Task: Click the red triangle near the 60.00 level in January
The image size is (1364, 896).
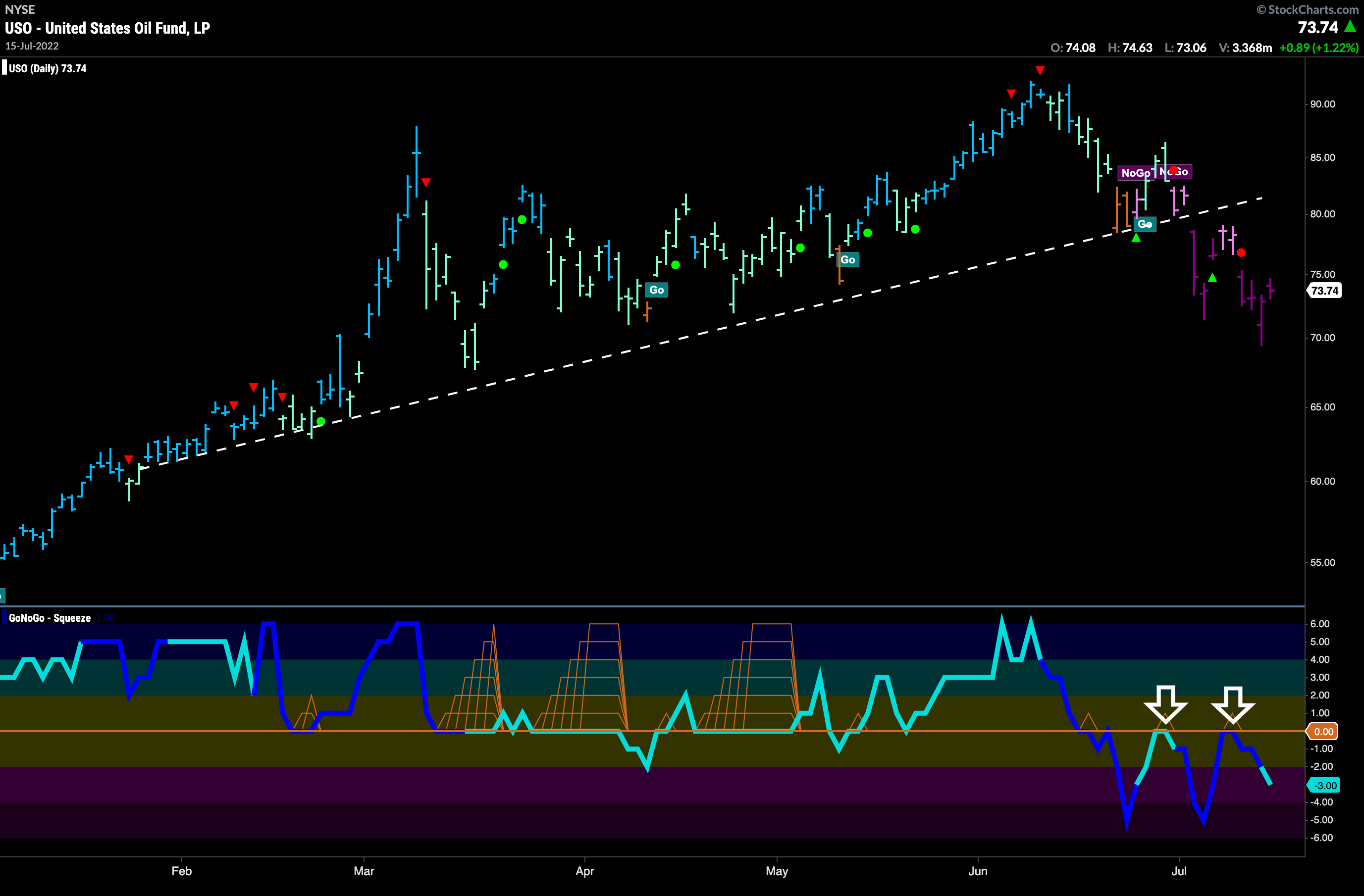Action: point(129,459)
